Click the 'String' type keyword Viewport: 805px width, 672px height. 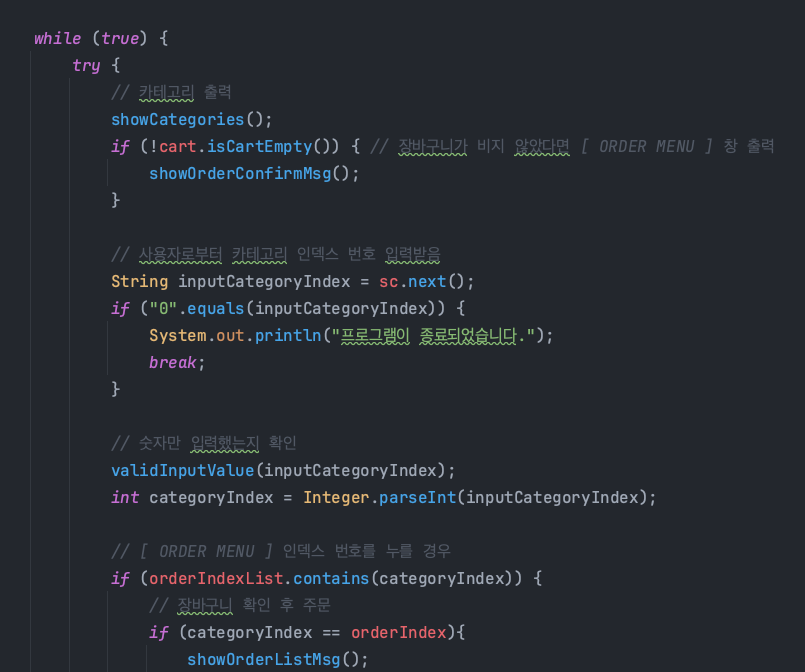coord(140,282)
